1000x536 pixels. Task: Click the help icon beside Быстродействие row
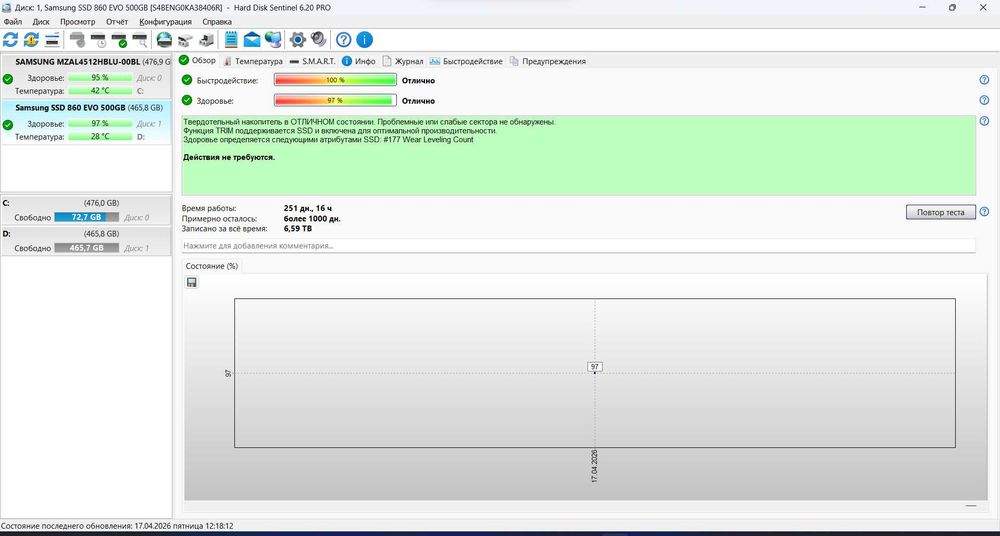pos(984,80)
